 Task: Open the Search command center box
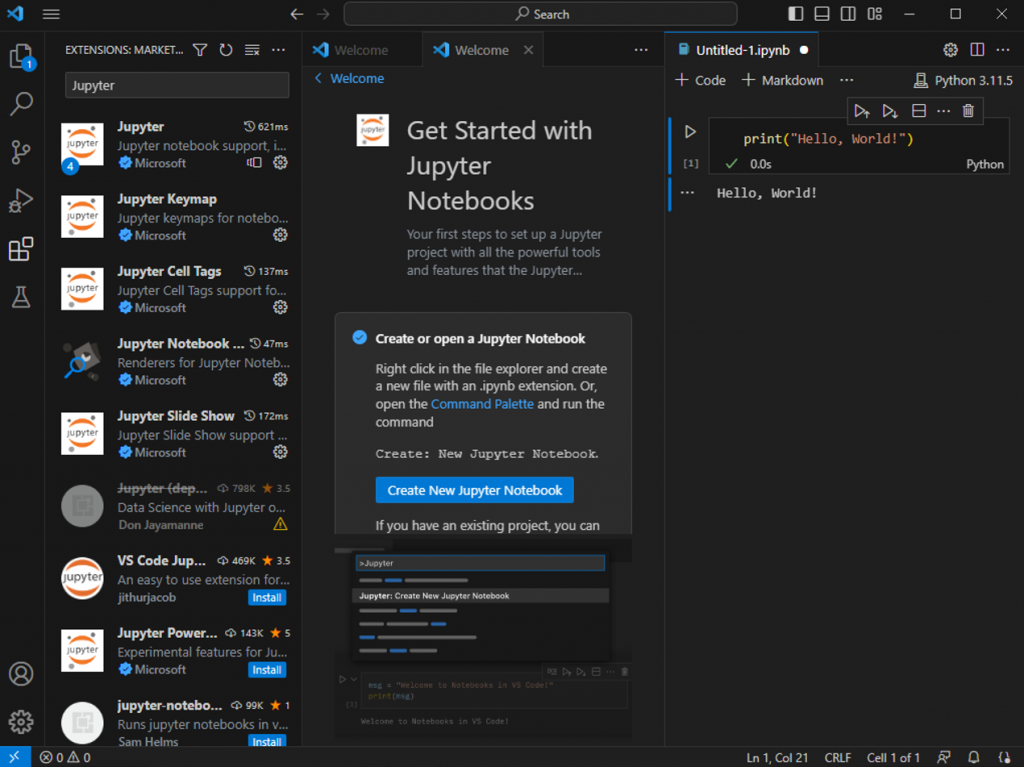click(x=541, y=14)
